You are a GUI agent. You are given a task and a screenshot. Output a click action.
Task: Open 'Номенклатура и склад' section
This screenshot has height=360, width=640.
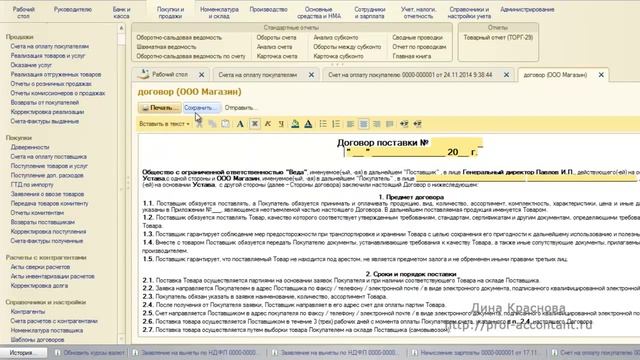tap(219, 12)
